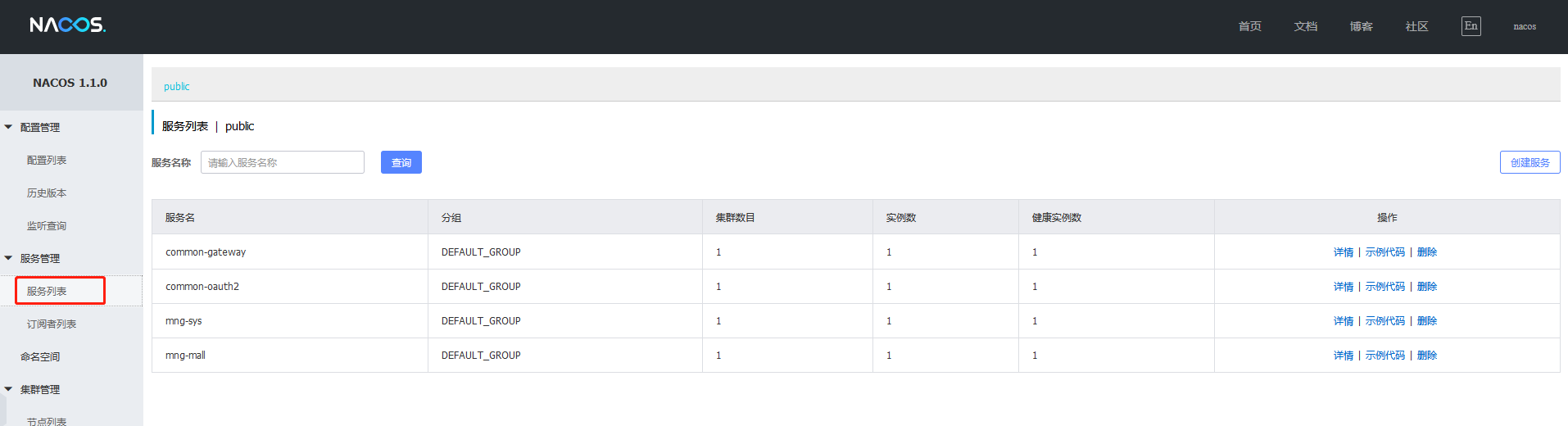View 详情 for common-gateway service

(1344, 252)
